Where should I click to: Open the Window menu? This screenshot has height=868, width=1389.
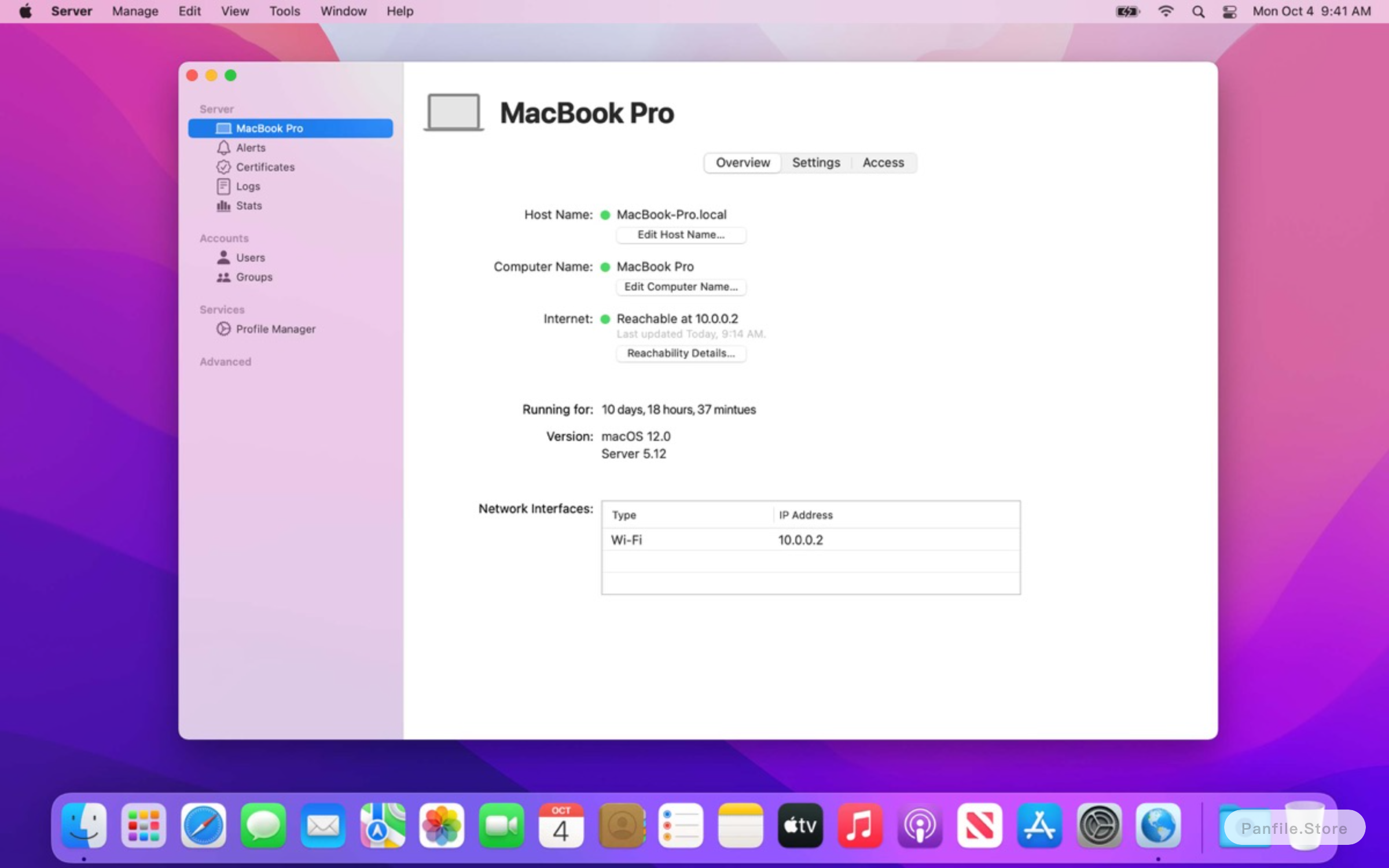coord(343,11)
